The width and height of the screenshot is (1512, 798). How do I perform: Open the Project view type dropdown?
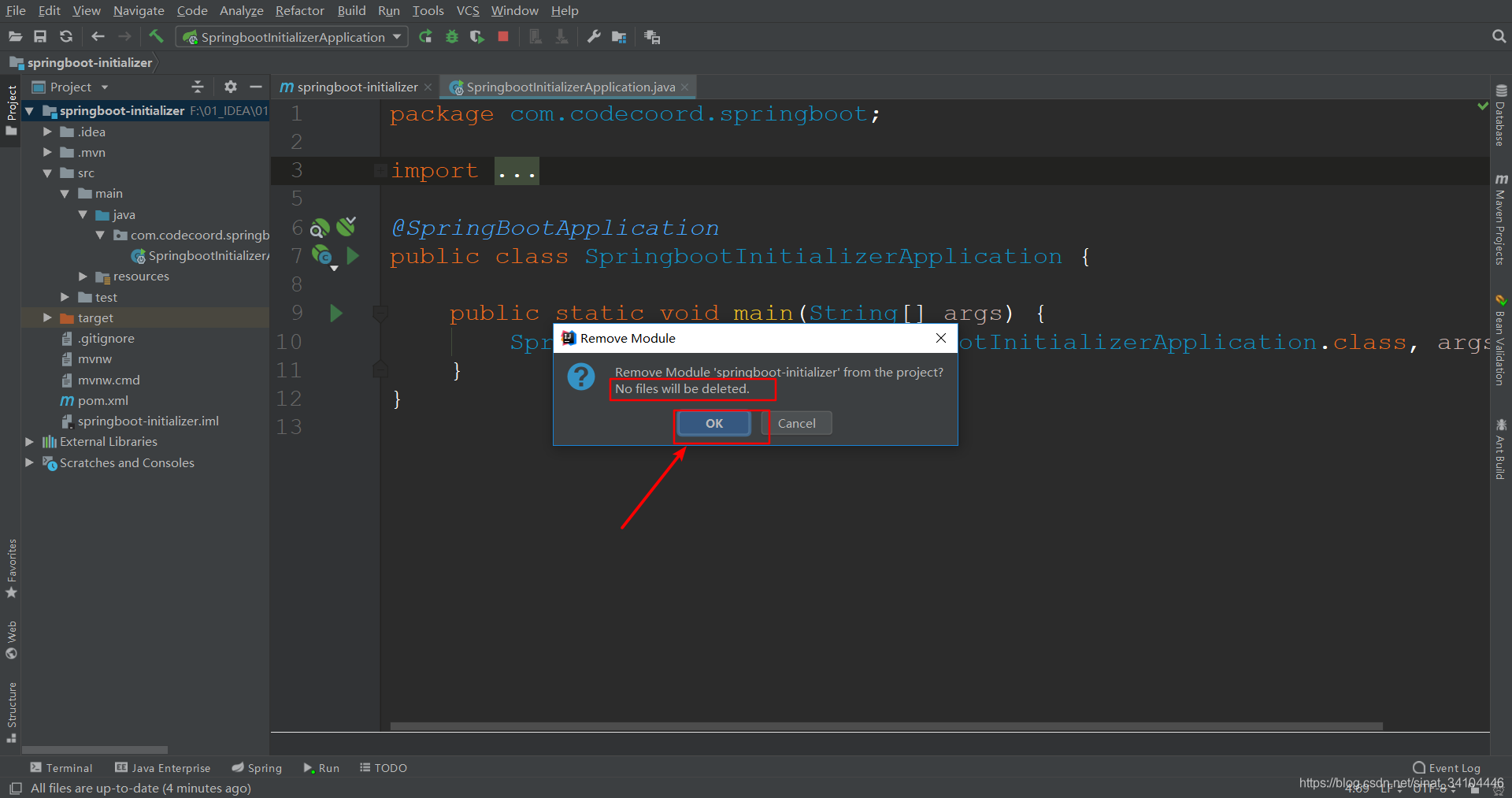pyautogui.click(x=105, y=87)
